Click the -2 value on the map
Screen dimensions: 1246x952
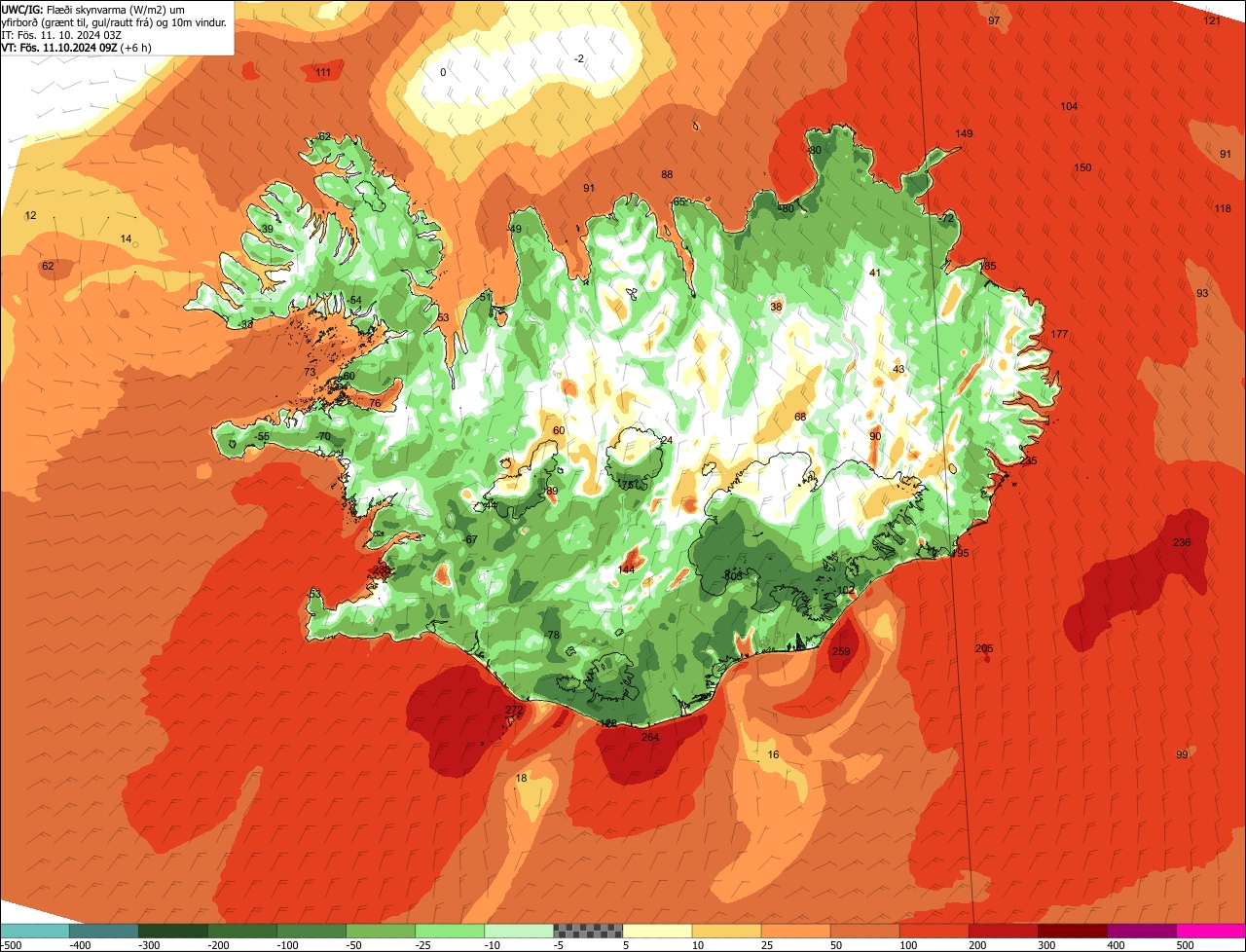[x=579, y=58]
